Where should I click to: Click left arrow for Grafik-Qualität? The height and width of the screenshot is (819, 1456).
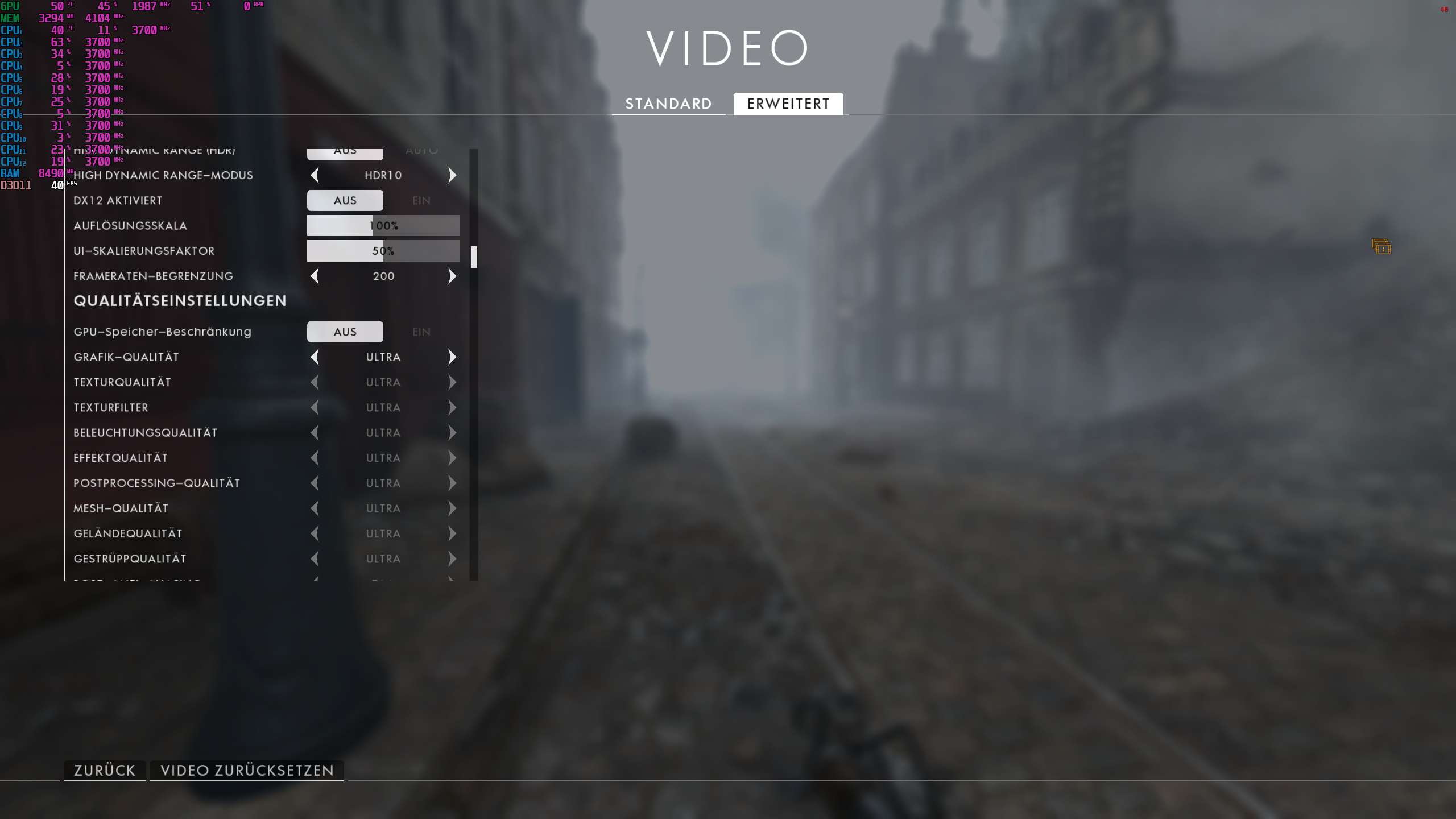tap(315, 357)
